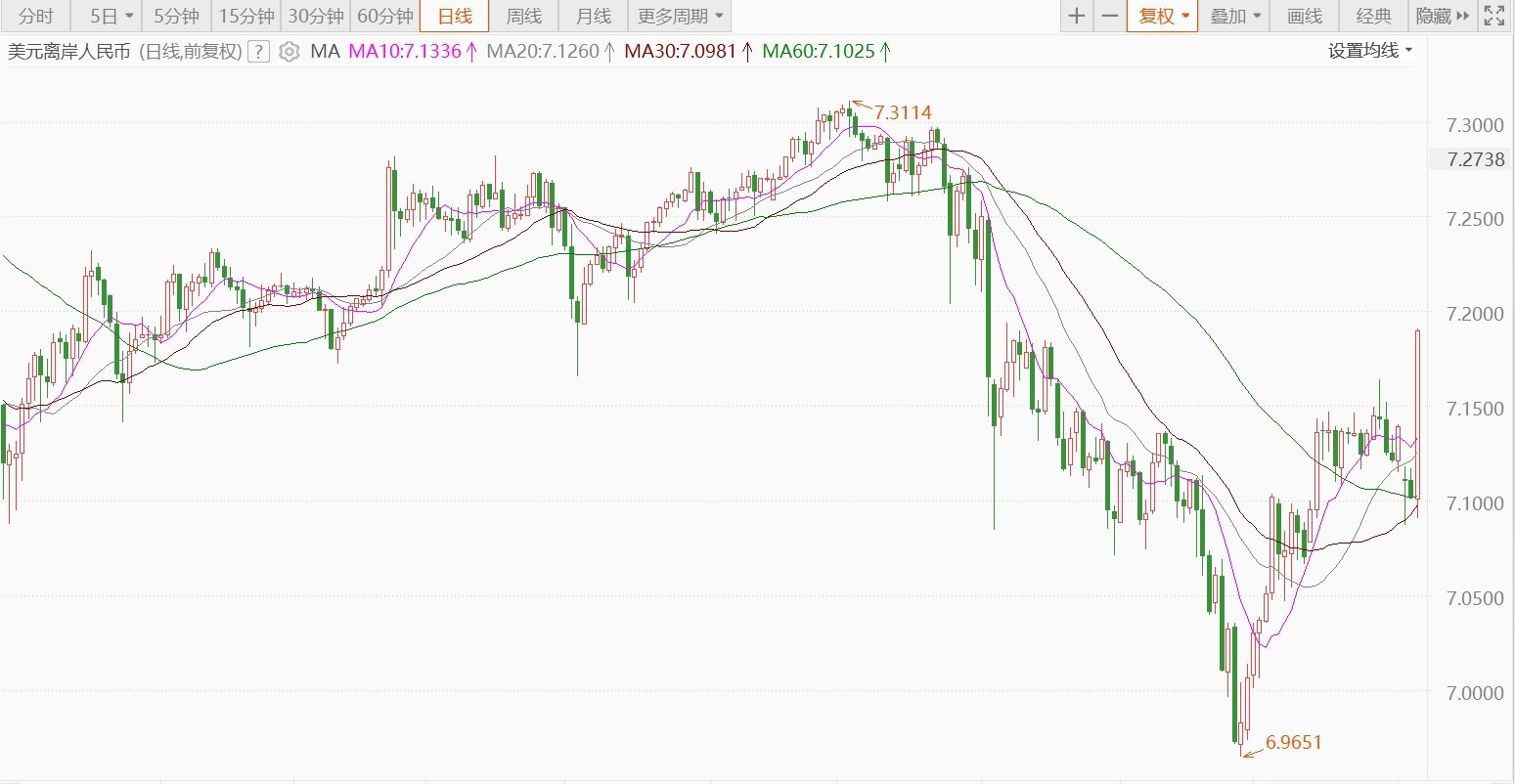Click the MA10:7.1336 indicator label
Screen dimensions: 1515x784
(x=413, y=52)
